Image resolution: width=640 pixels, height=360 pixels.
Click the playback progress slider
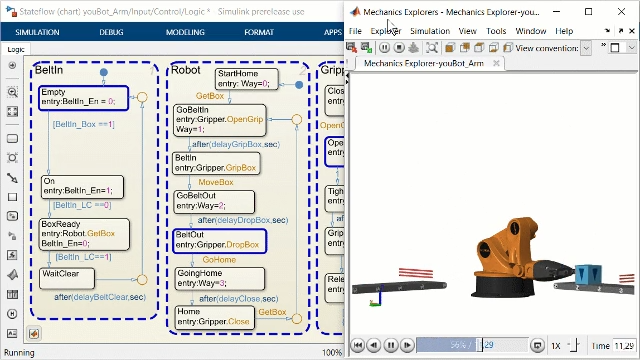[472, 345]
